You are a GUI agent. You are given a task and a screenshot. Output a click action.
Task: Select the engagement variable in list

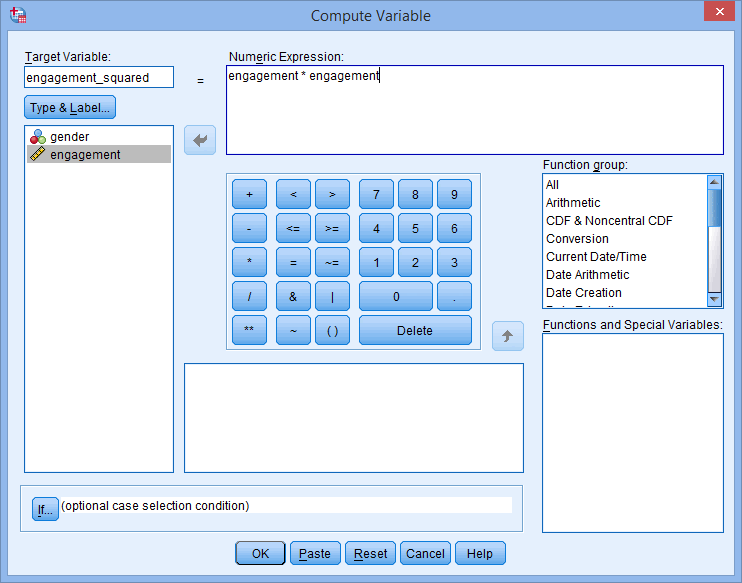coord(85,154)
